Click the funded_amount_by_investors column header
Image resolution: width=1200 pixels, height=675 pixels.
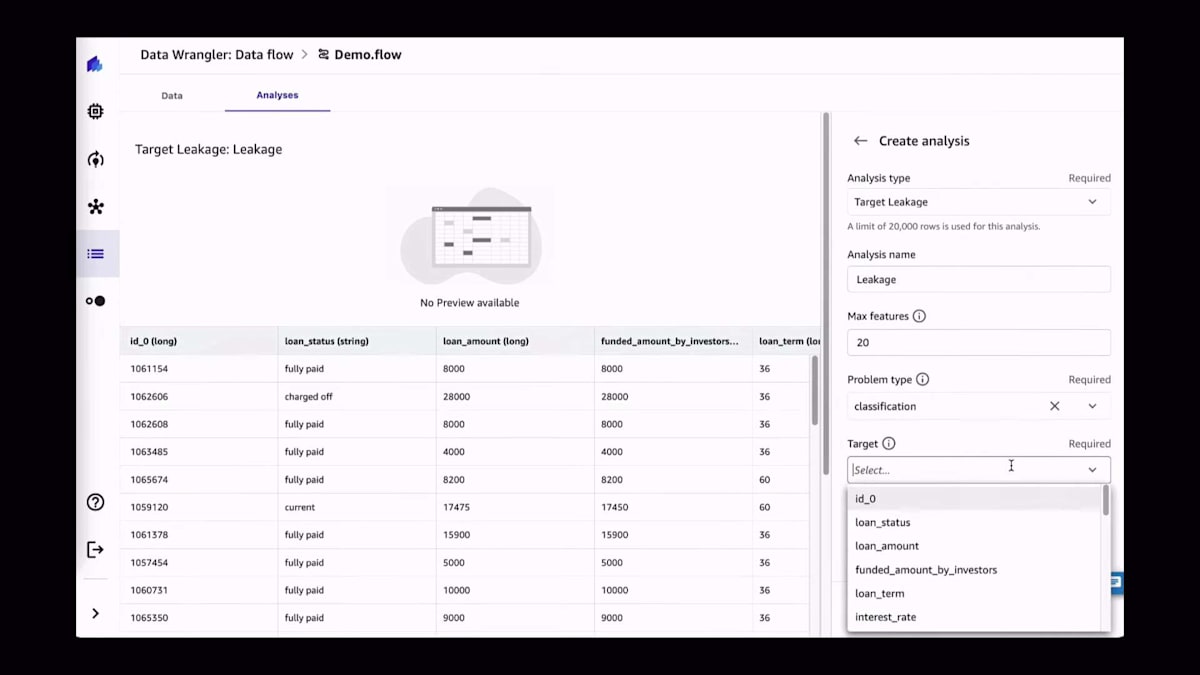[x=673, y=341]
